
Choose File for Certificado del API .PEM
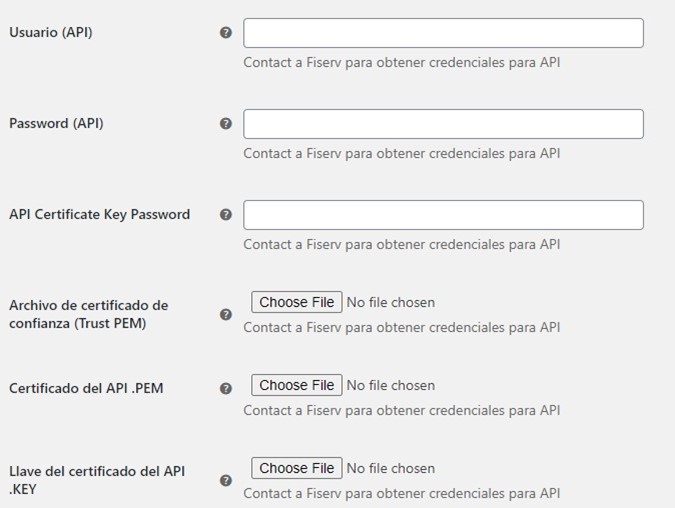(x=297, y=385)
